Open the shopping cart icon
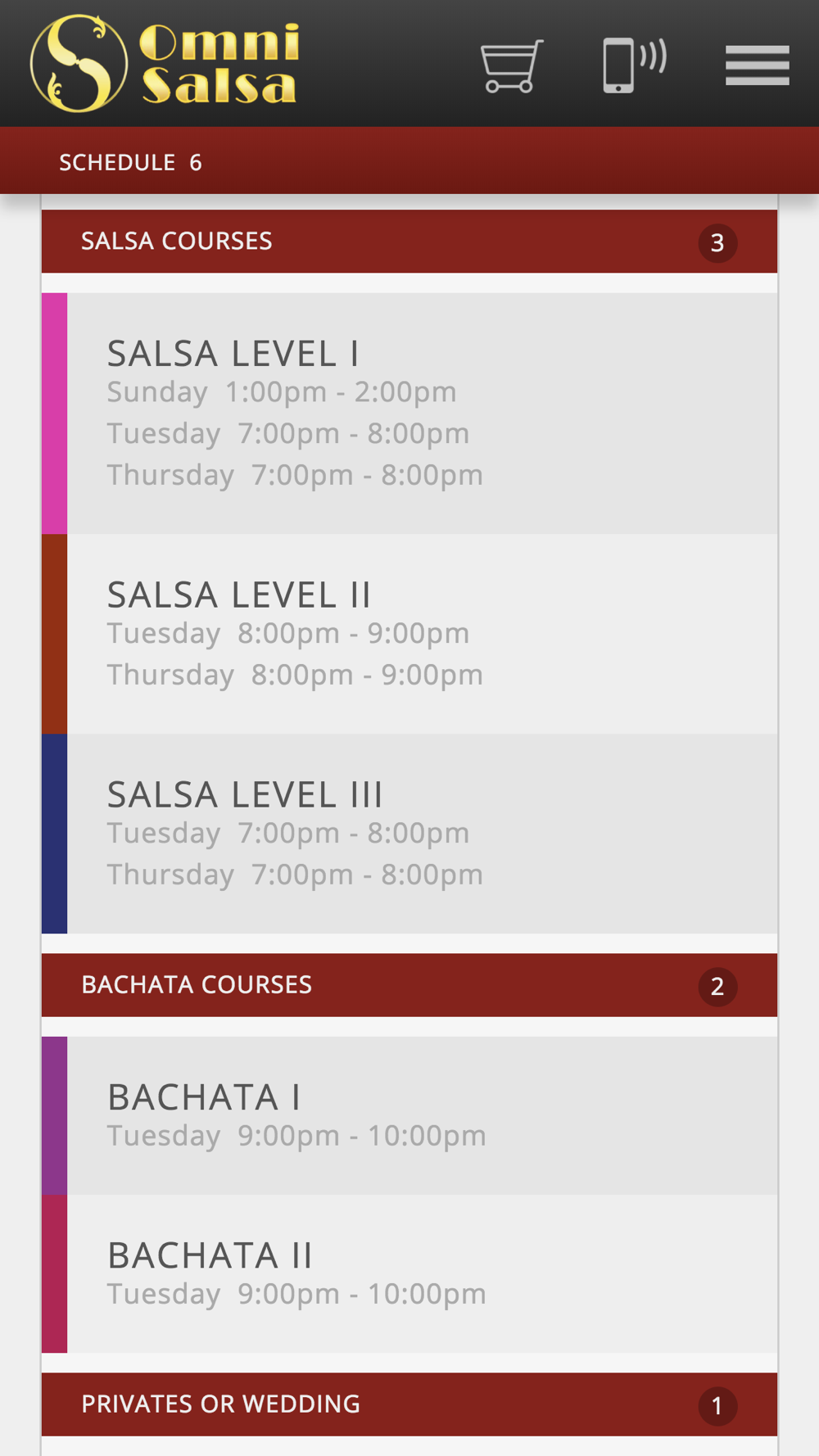Viewport: 819px width, 1456px height. [x=512, y=66]
